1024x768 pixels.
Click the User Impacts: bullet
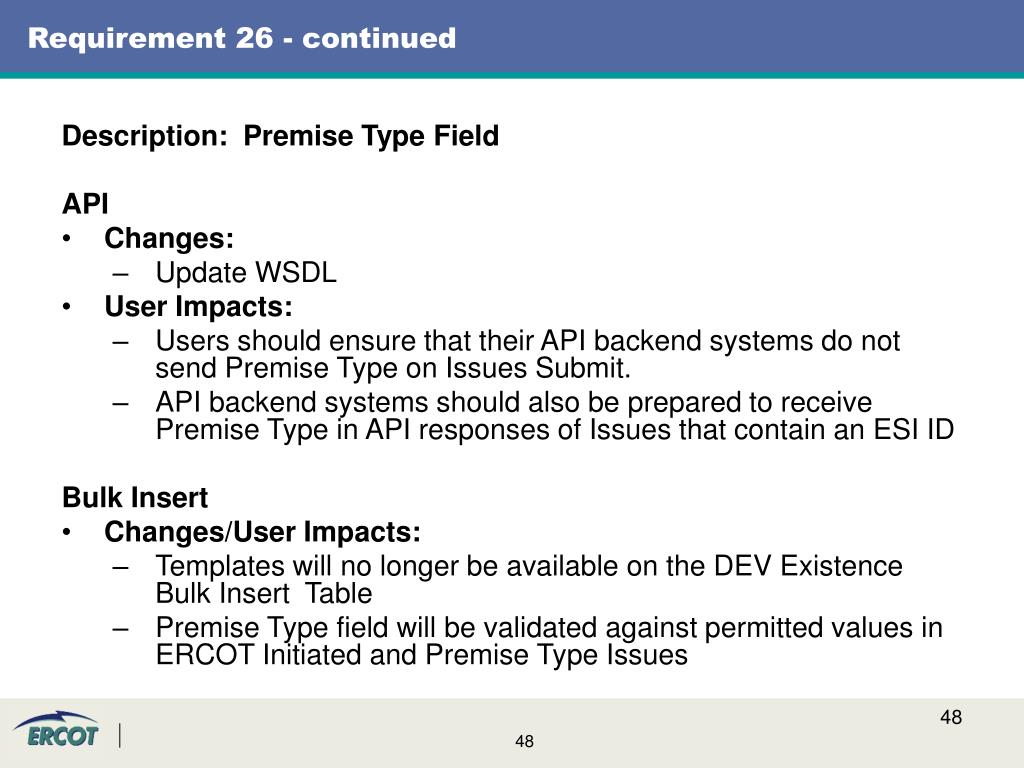pyautogui.click(x=198, y=306)
